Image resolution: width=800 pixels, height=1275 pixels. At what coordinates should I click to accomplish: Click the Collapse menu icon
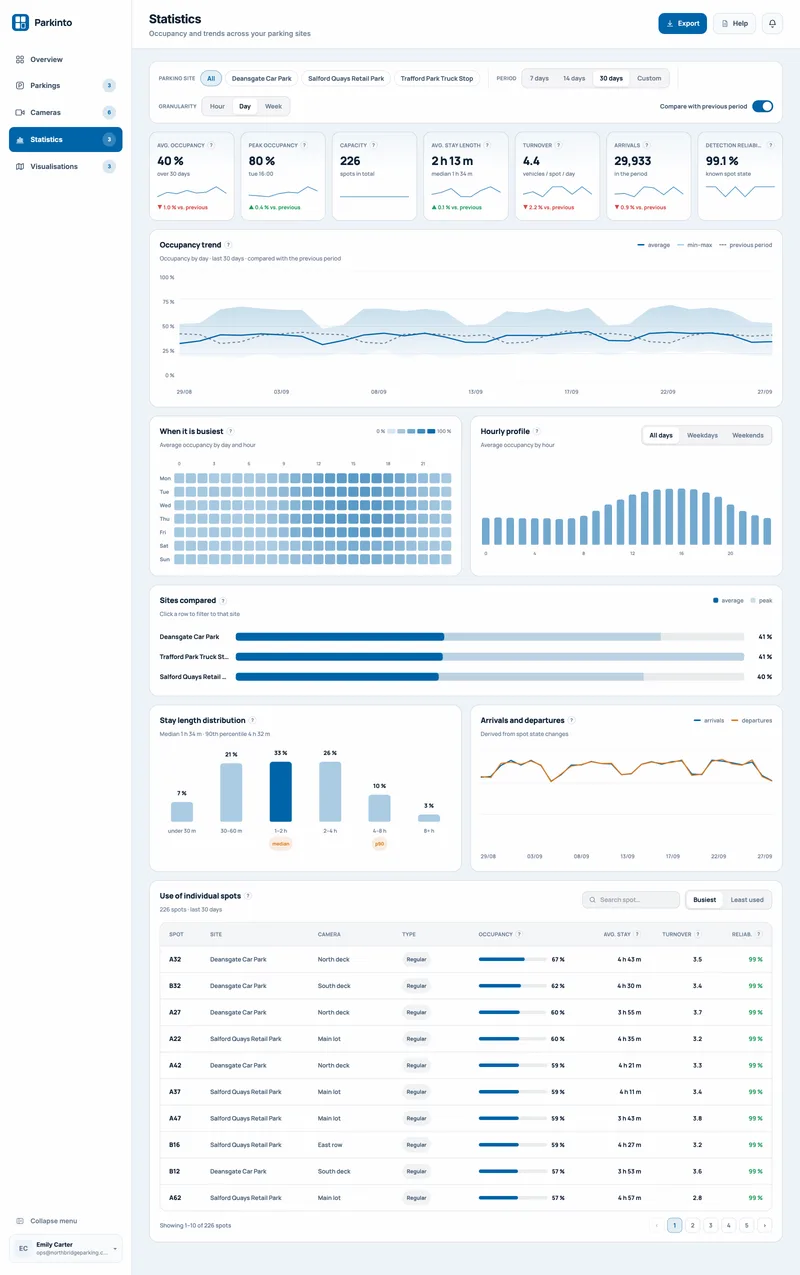tap(20, 1221)
